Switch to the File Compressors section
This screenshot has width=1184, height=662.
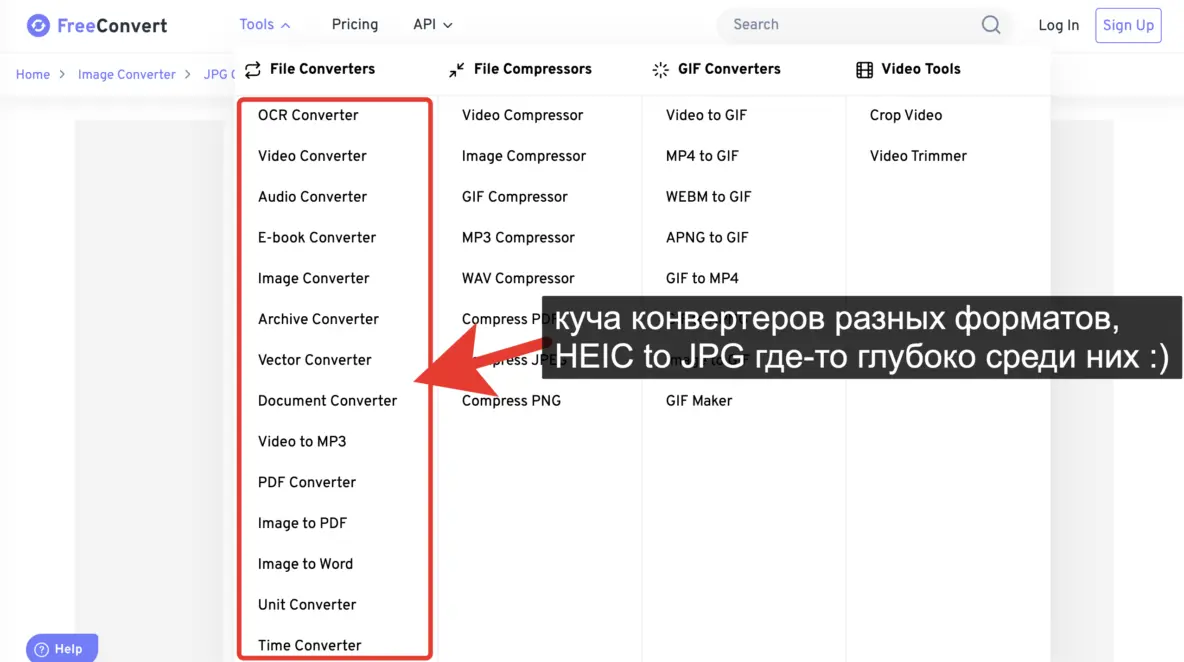[532, 69]
